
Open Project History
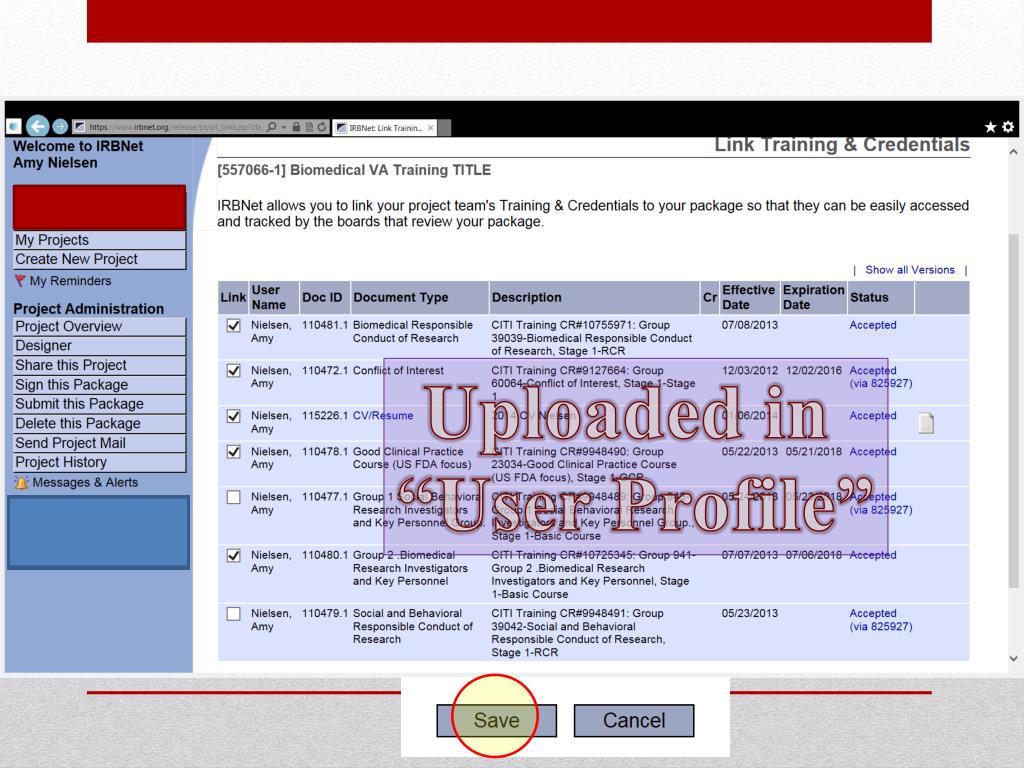click(x=100, y=462)
